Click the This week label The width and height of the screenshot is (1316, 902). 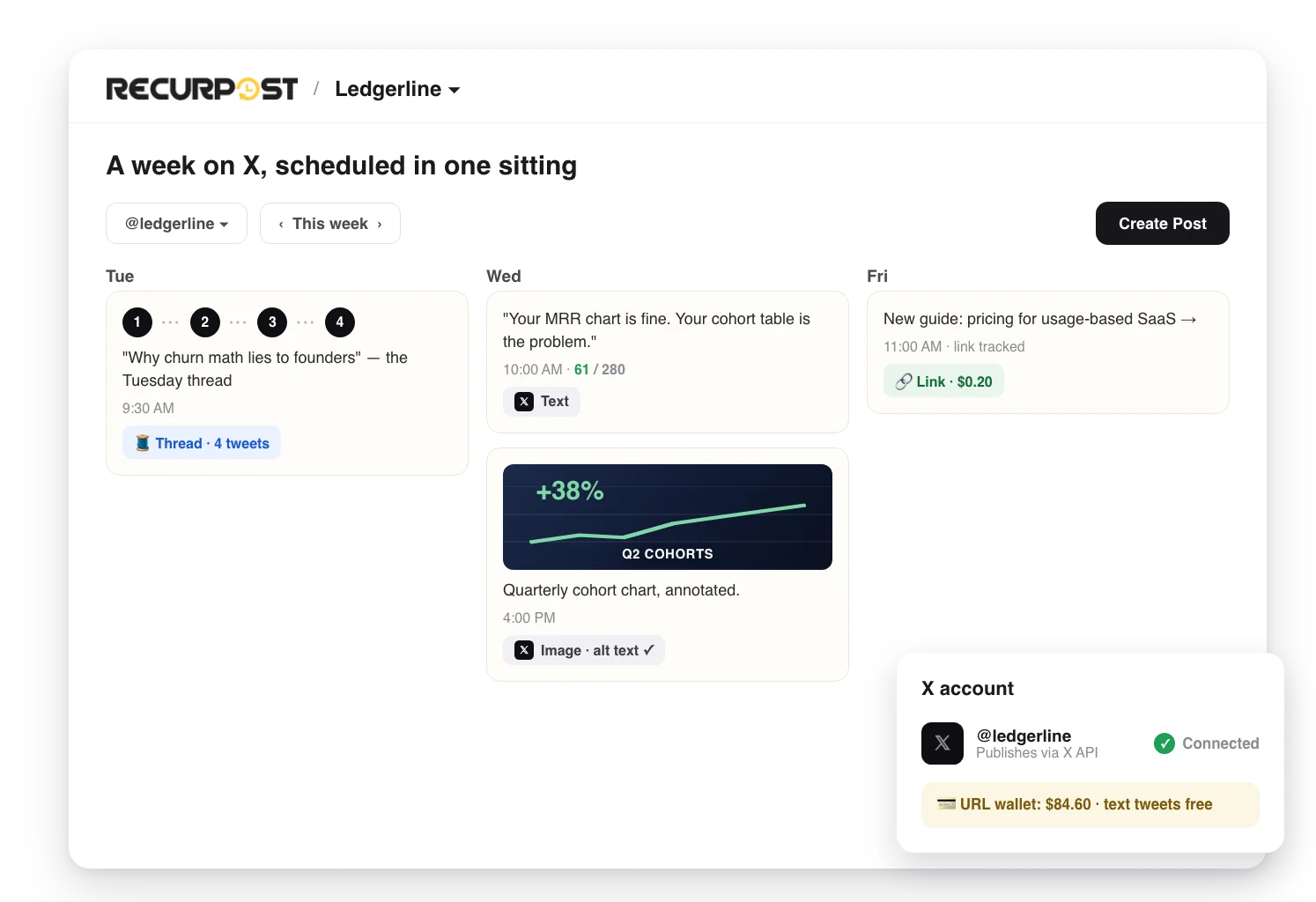click(330, 224)
